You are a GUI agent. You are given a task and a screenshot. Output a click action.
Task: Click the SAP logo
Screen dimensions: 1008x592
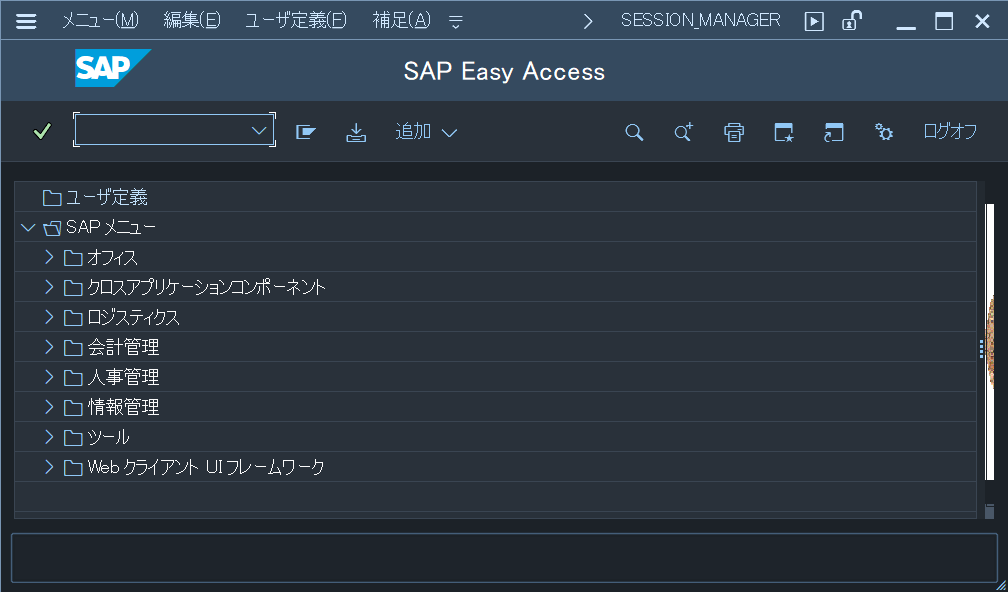tap(112, 70)
